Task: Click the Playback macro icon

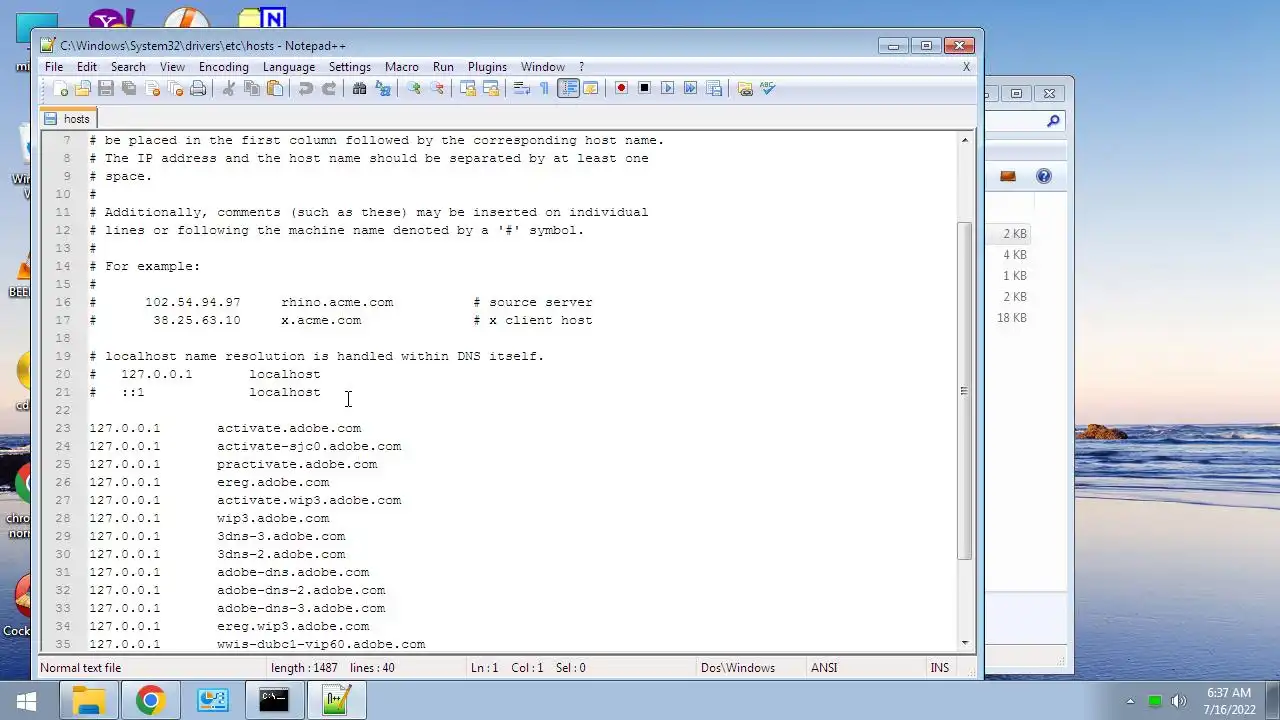Action: tap(667, 89)
